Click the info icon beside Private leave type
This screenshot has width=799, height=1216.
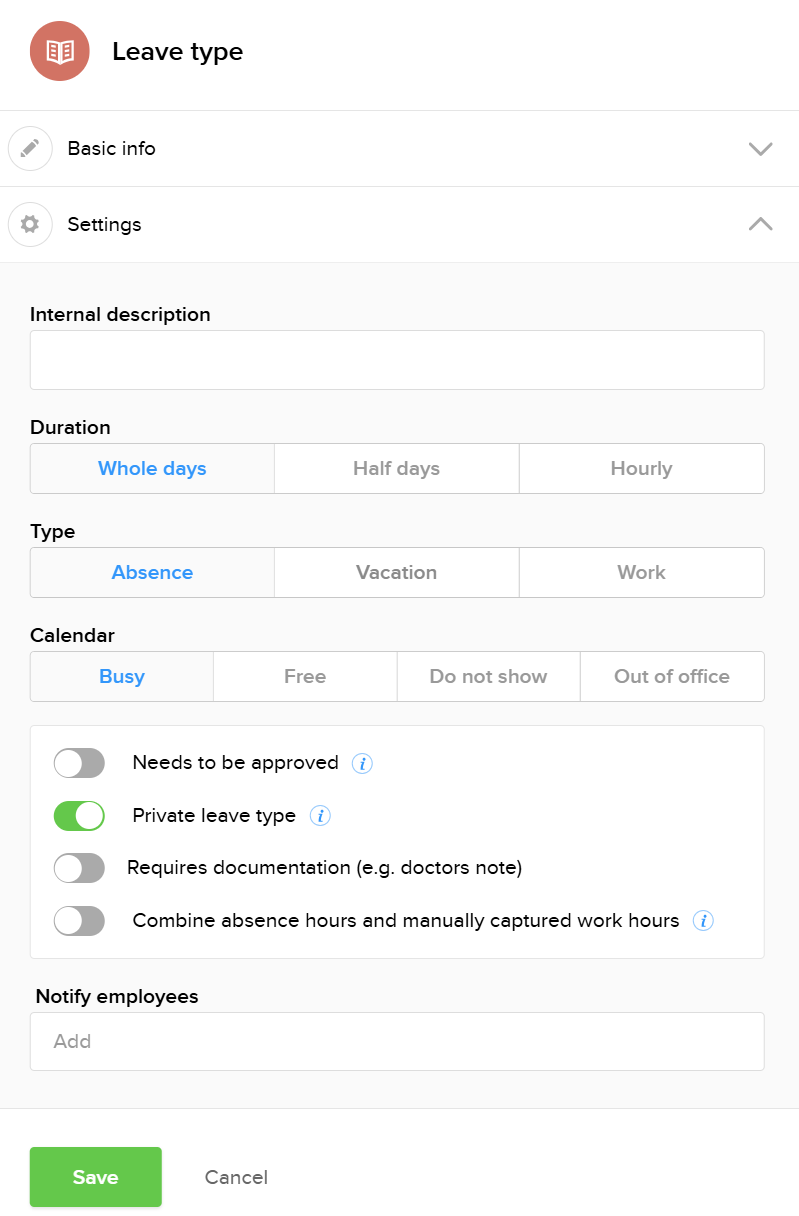[x=320, y=815]
